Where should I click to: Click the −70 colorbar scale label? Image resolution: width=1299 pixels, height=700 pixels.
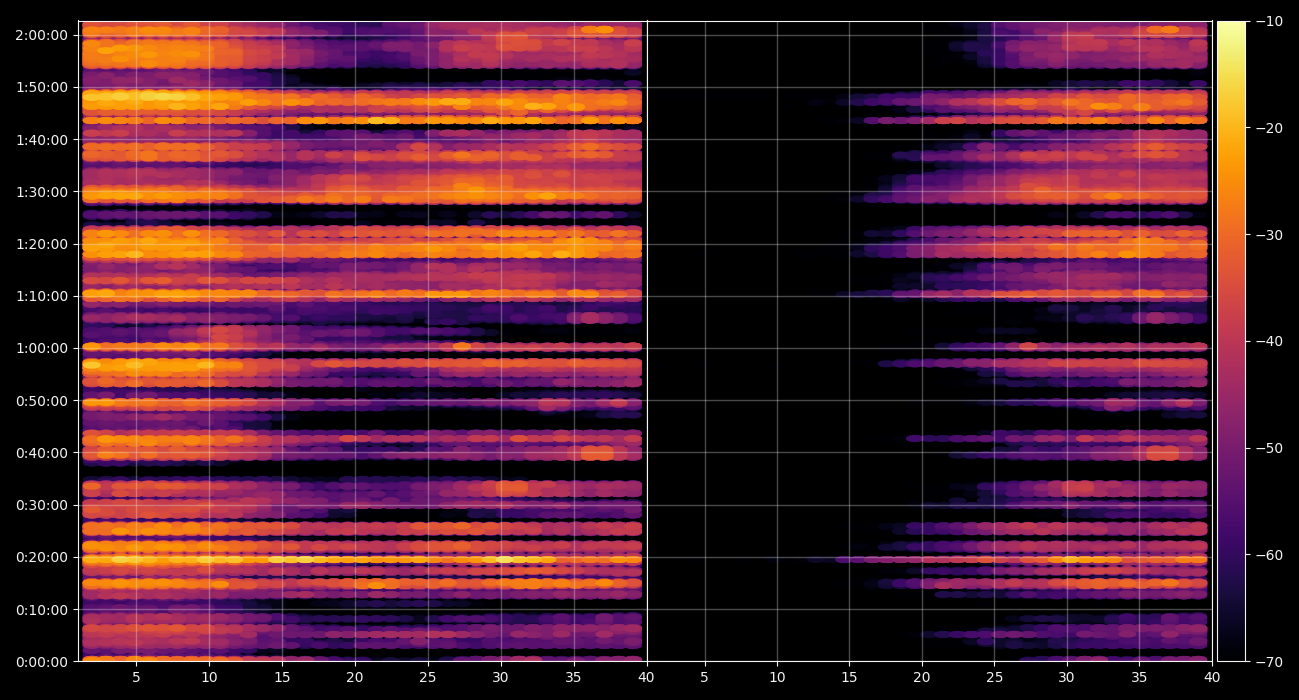tap(1270, 661)
